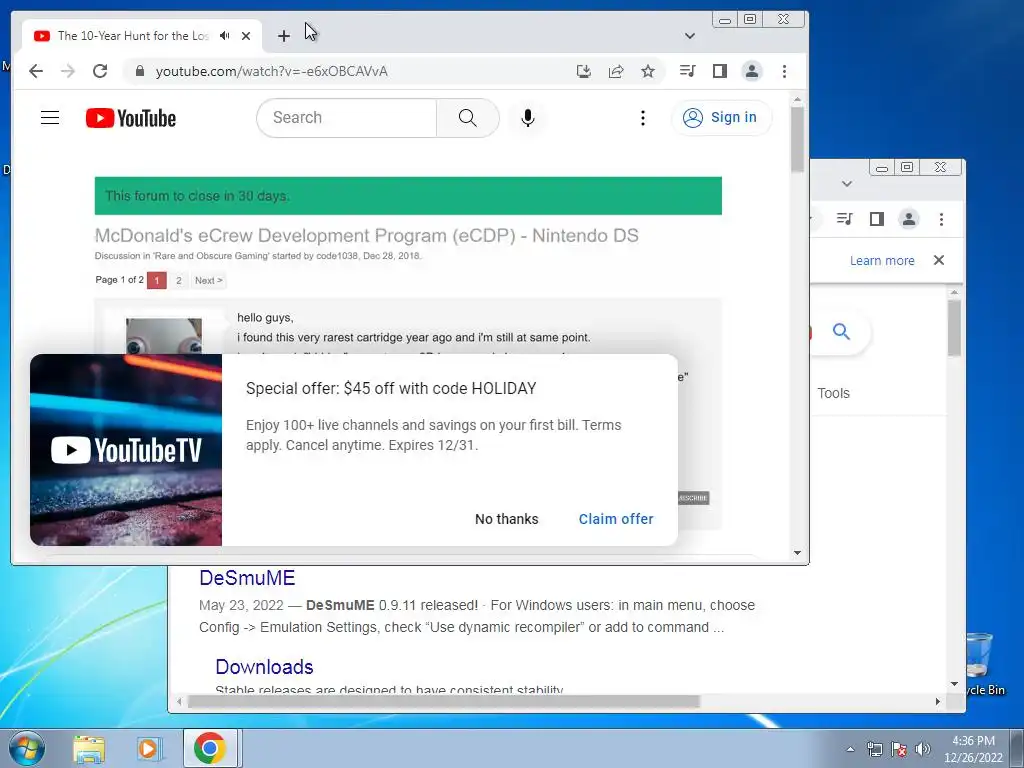This screenshot has width=1024, height=768.
Task: Search with your voice microphone icon
Action: 528,118
